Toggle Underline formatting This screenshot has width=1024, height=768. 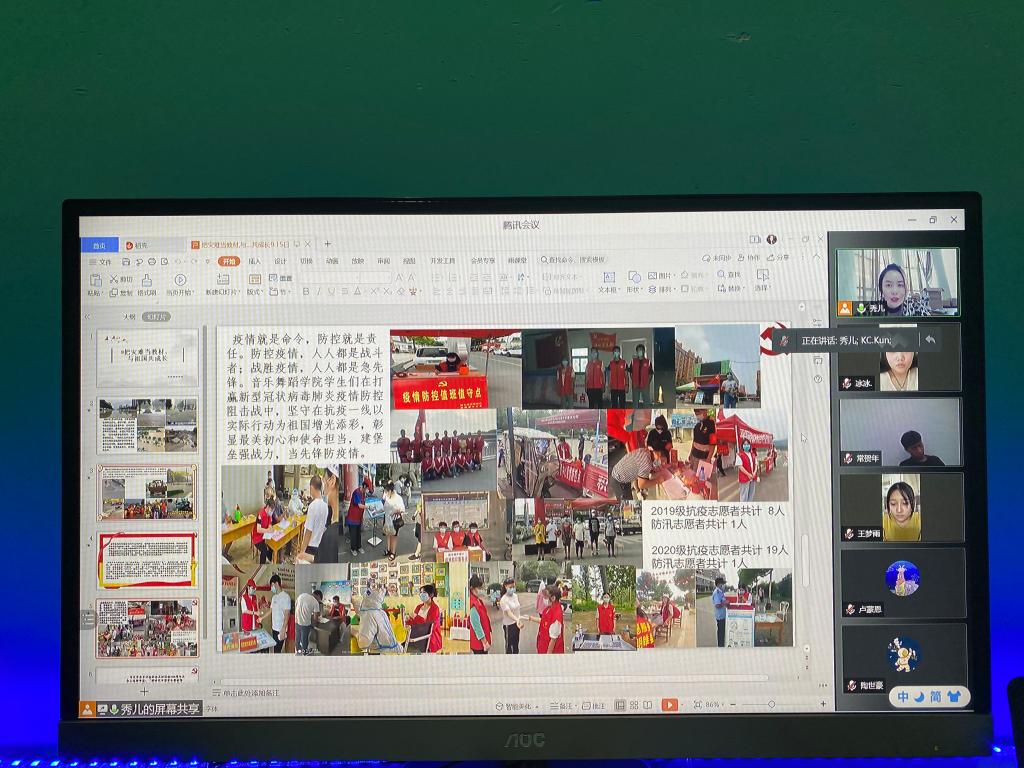pos(331,291)
